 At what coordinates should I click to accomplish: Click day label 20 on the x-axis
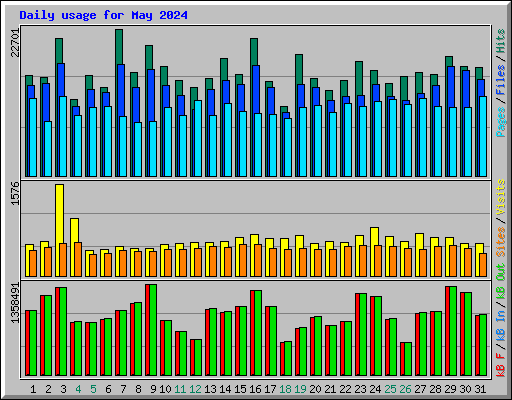pos(315,389)
